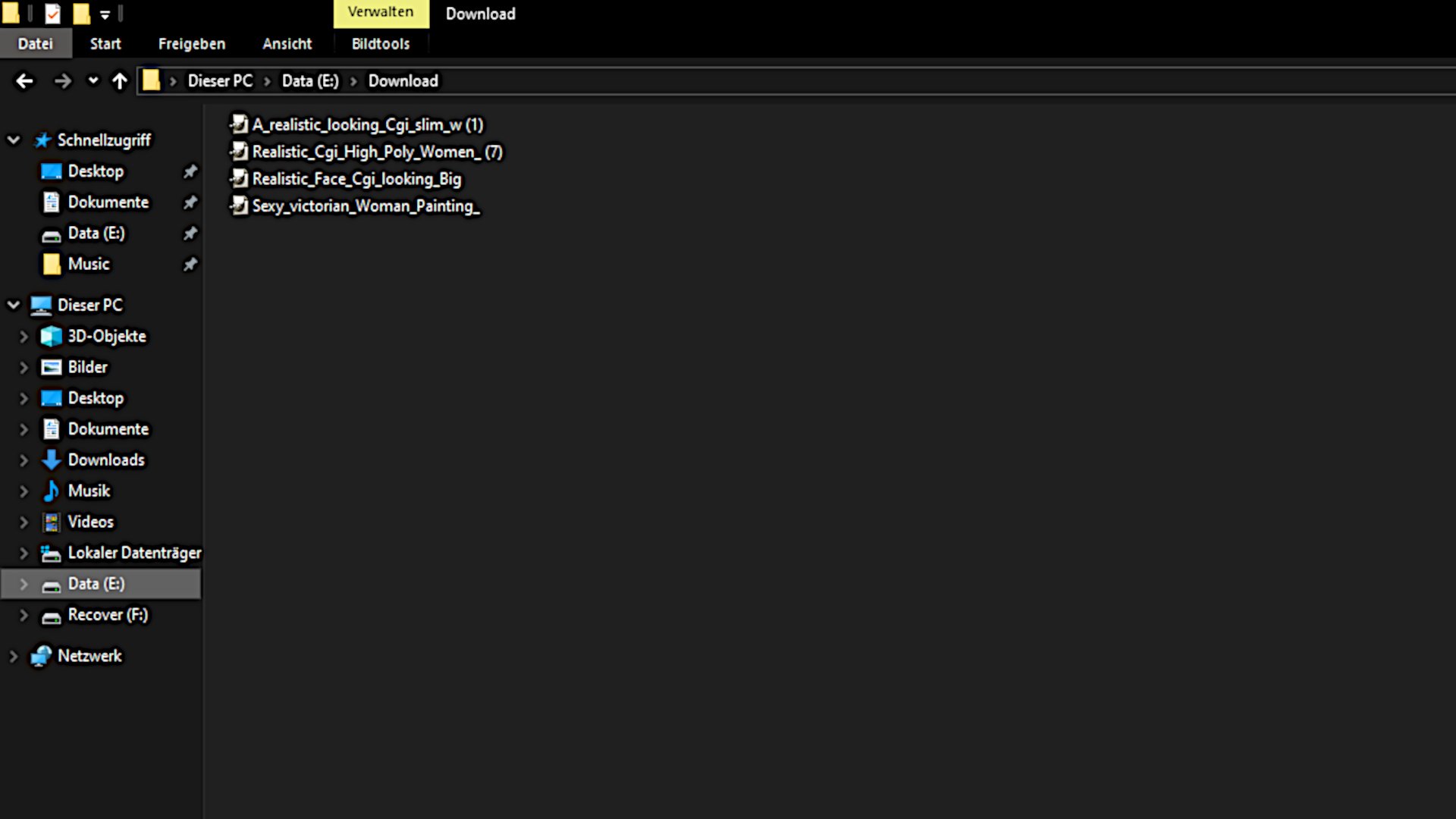
Task: Click the New Folder icon in the title bar
Action: [81, 14]
